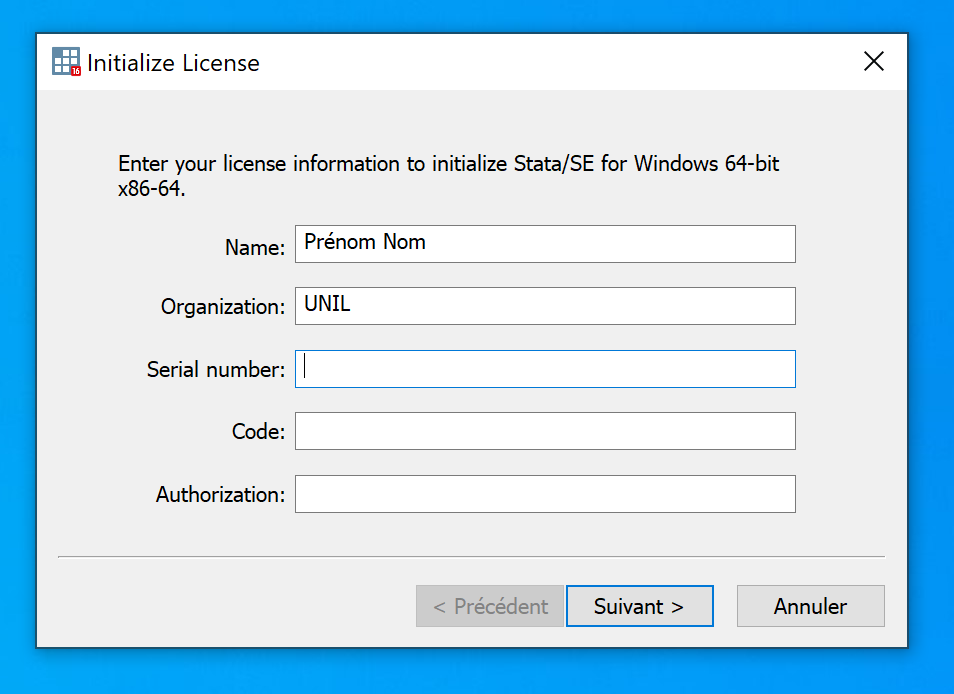Click the horizontal separator line above the buttons
The height and width of the screenshot is (694, 954).
(471, 556)
